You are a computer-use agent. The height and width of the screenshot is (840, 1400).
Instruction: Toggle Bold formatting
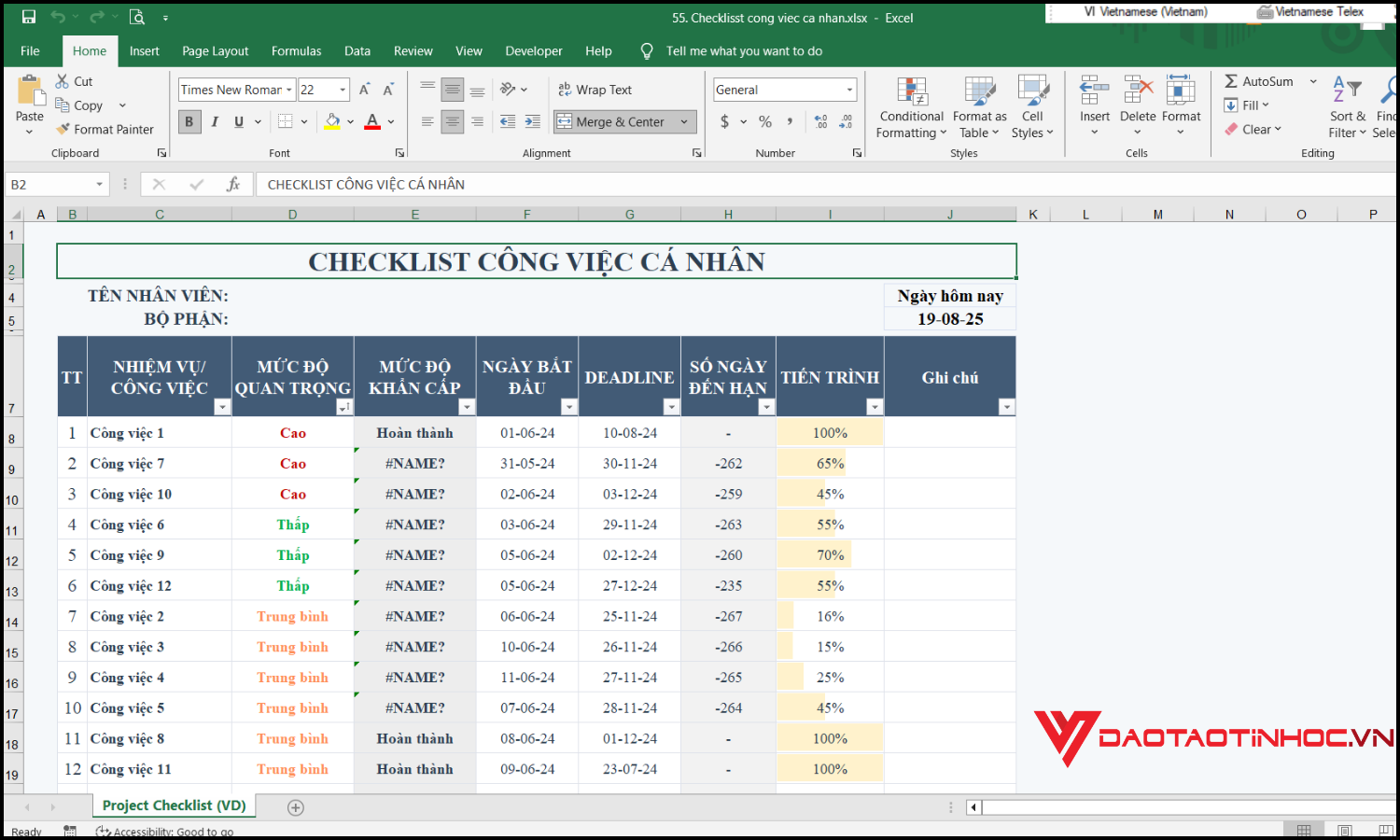[x=189, y=121]
